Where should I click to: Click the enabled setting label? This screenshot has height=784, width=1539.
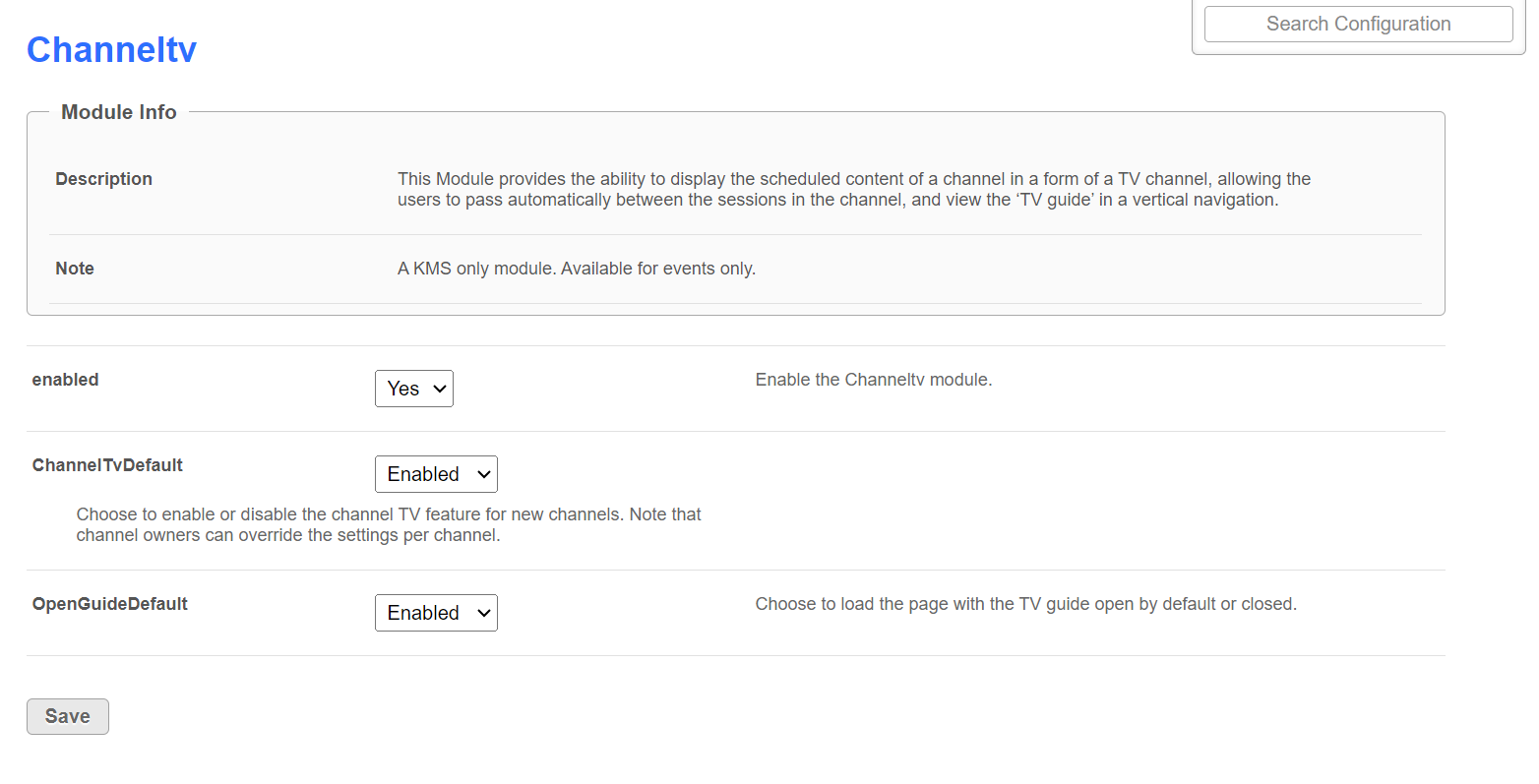click(x=65, y=380)
